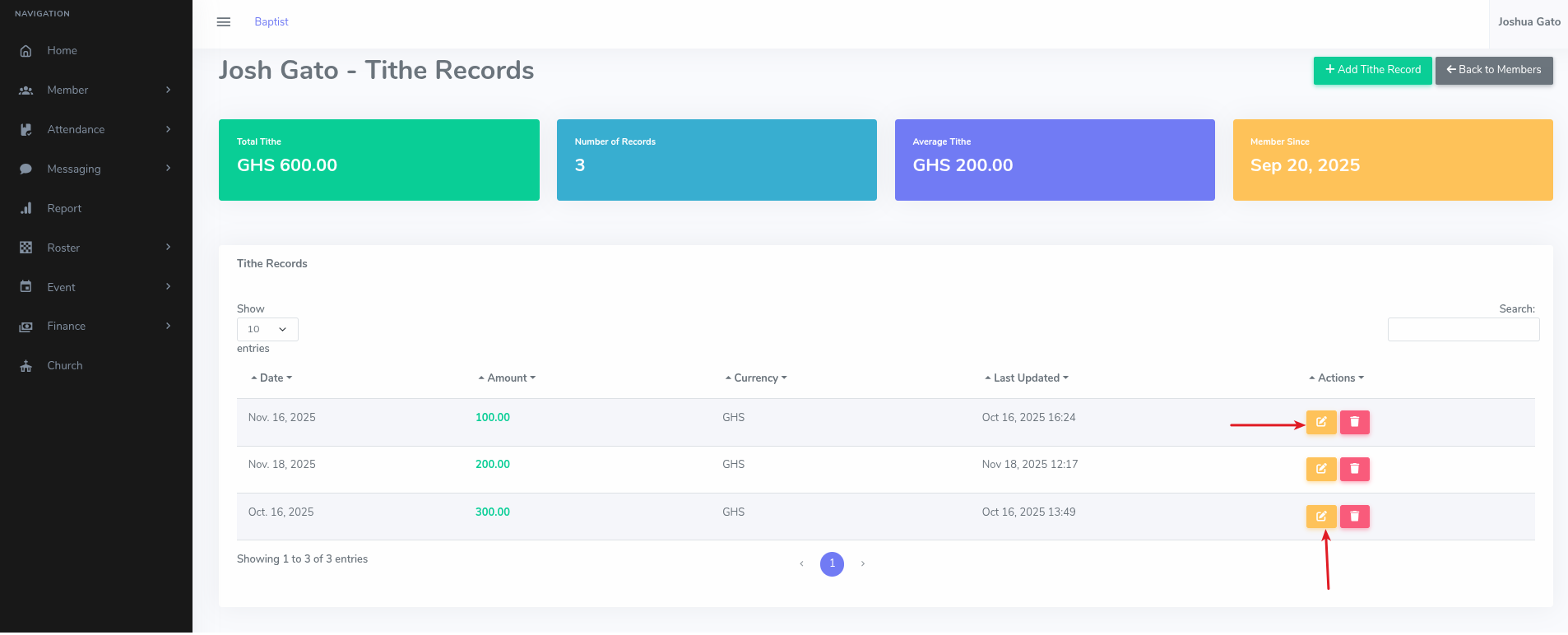Delete the Nov. 16, 2025 tithe record
Screen dimensions: 1568x635
[1354, 422]
